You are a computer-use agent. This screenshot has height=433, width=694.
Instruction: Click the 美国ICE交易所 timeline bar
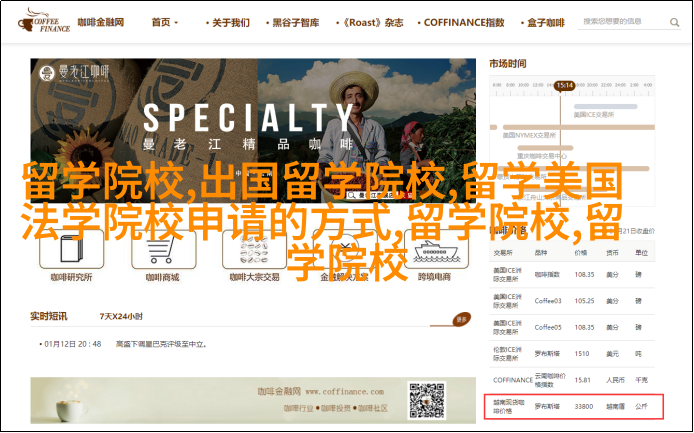pos(605,107)
